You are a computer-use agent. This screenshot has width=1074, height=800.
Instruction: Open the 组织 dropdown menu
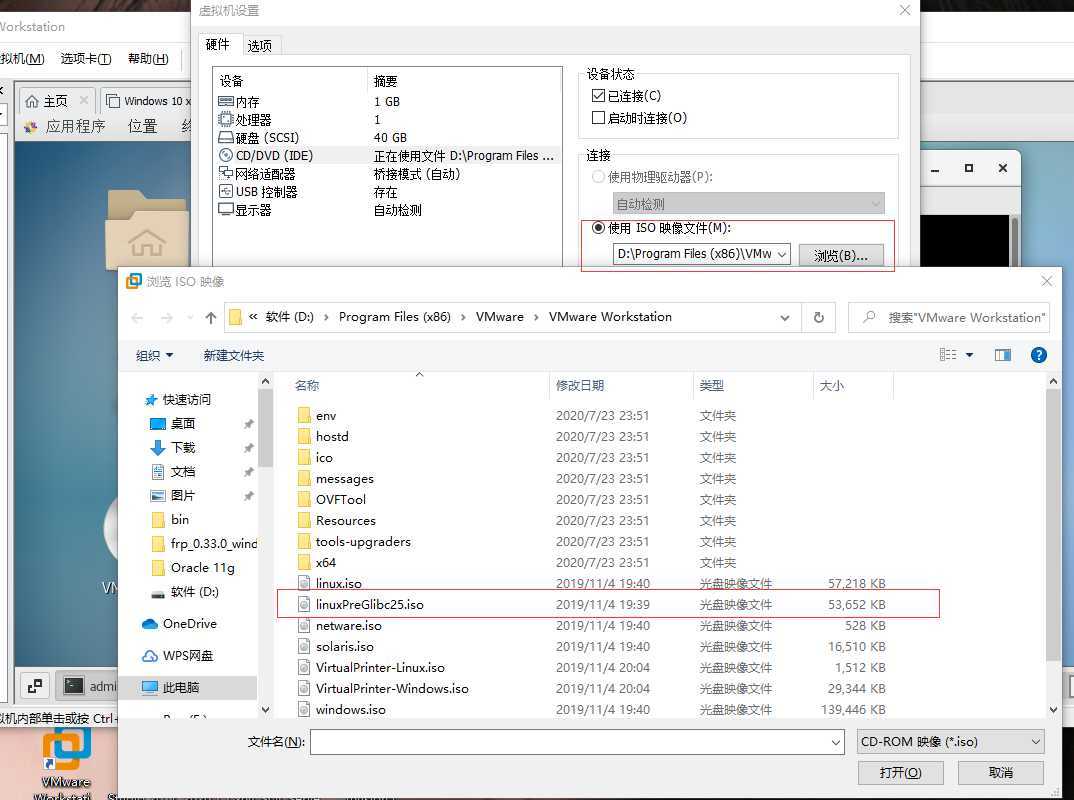pyautogui.click(x=154, y=355)
